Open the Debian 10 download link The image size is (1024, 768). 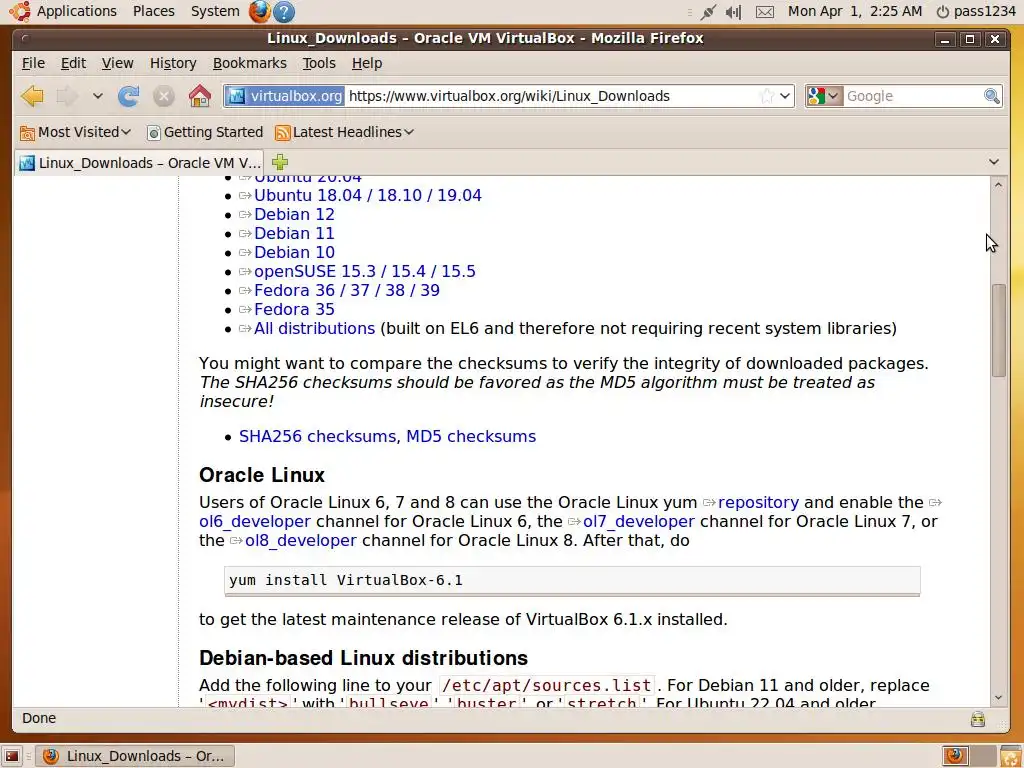(294, 252)
